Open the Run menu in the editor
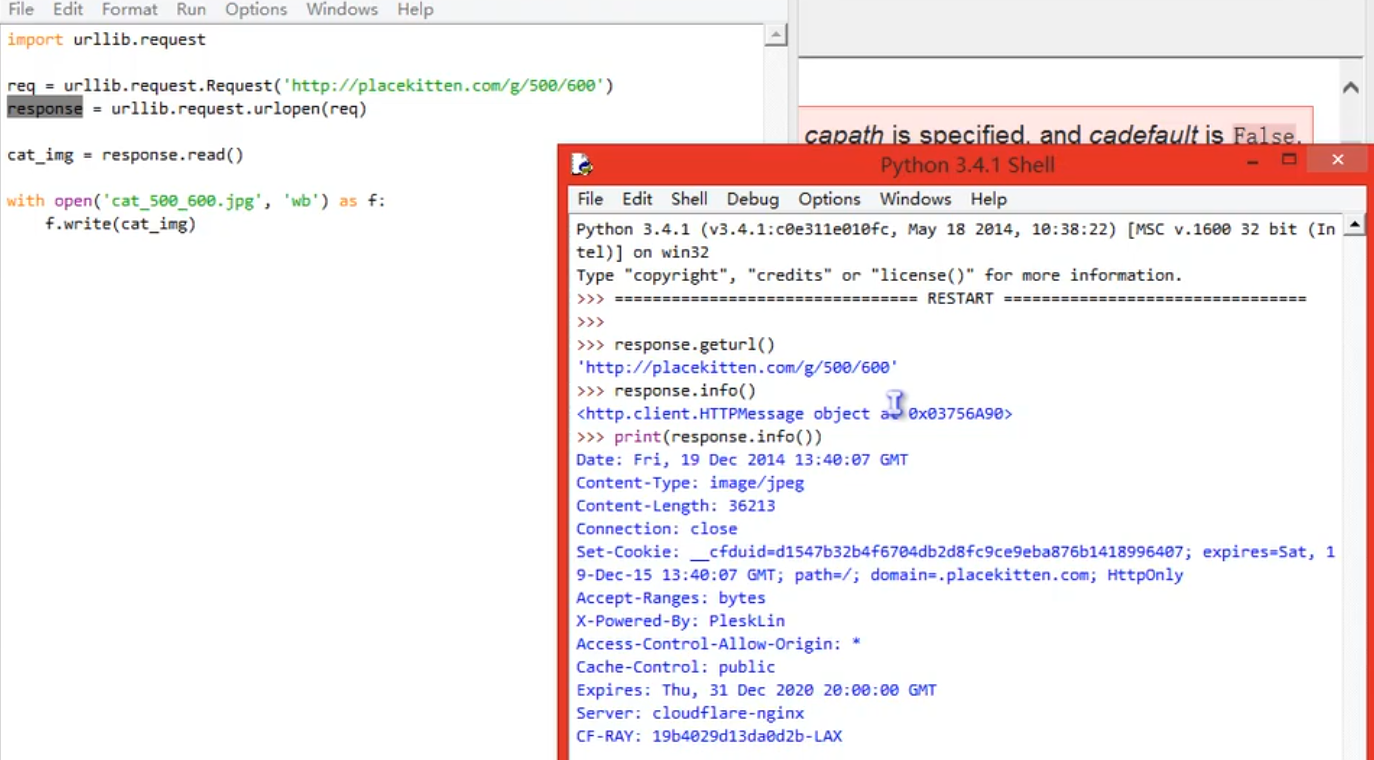 [190, 10]
